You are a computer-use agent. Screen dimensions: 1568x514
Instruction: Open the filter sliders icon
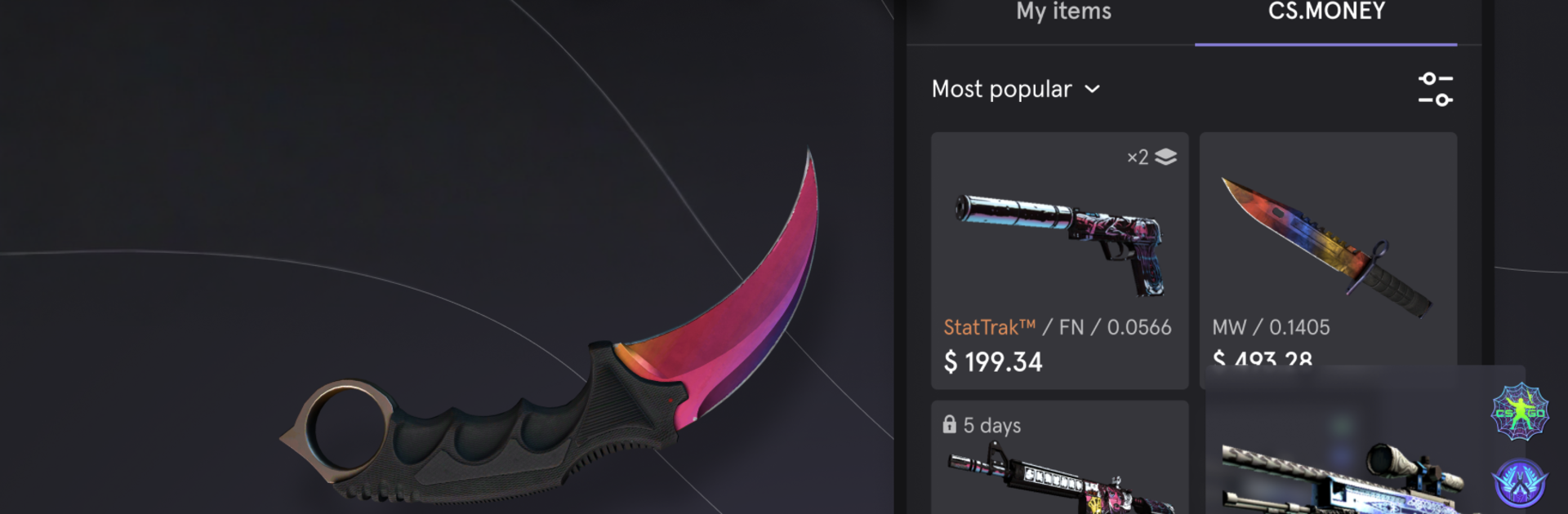1435,89
